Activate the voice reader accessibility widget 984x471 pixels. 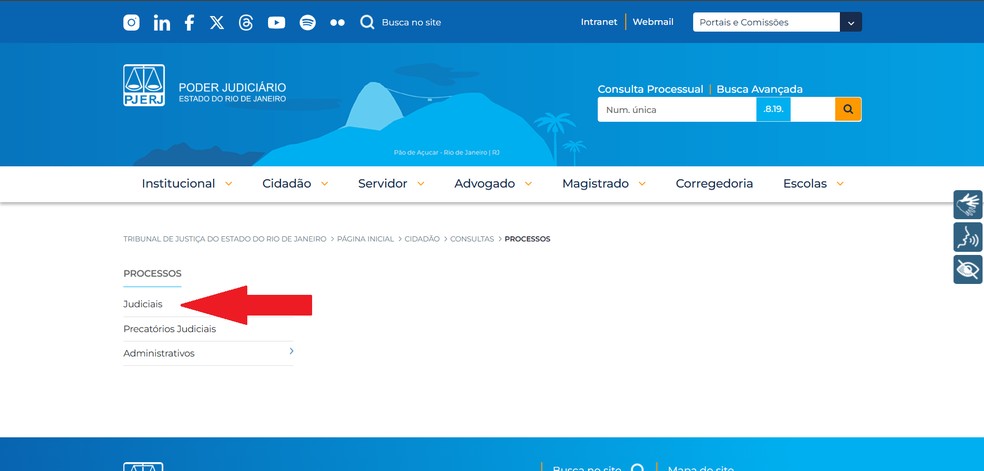(968, 237)
